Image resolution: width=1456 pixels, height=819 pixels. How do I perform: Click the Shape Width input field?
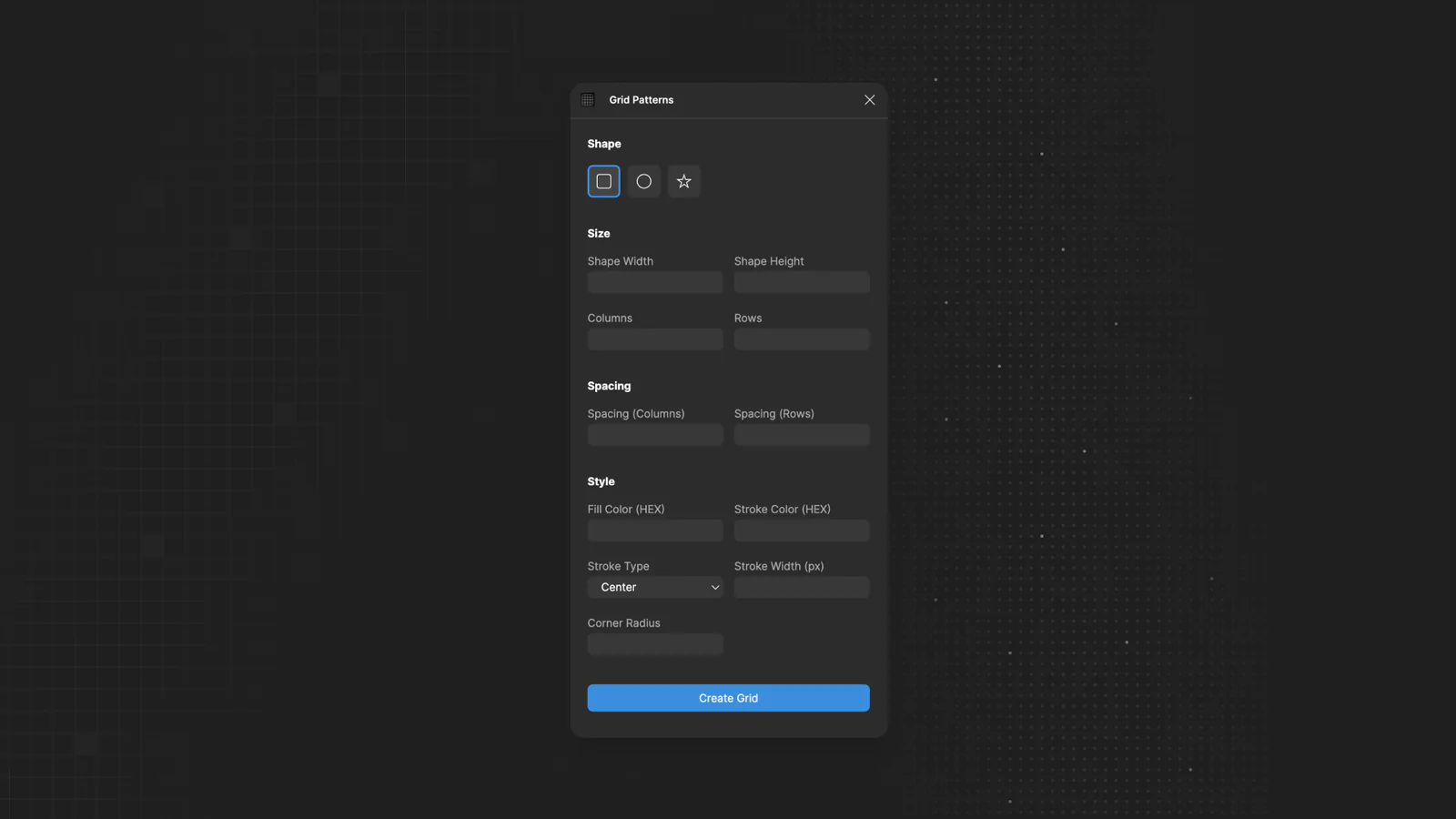[655, 282]
